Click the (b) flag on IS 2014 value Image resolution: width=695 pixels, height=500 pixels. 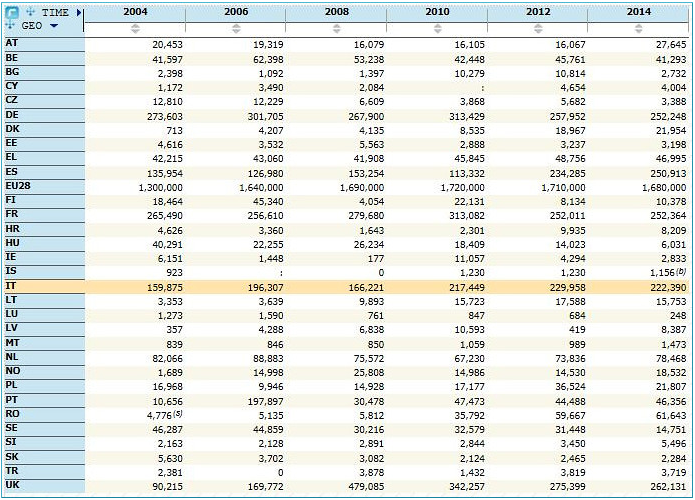coord(680,270)
